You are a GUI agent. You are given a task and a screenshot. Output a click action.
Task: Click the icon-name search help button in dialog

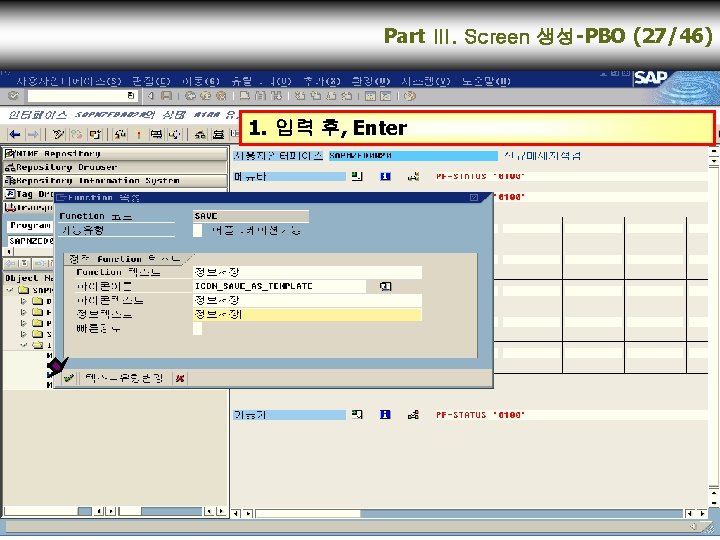pos(385,286)
